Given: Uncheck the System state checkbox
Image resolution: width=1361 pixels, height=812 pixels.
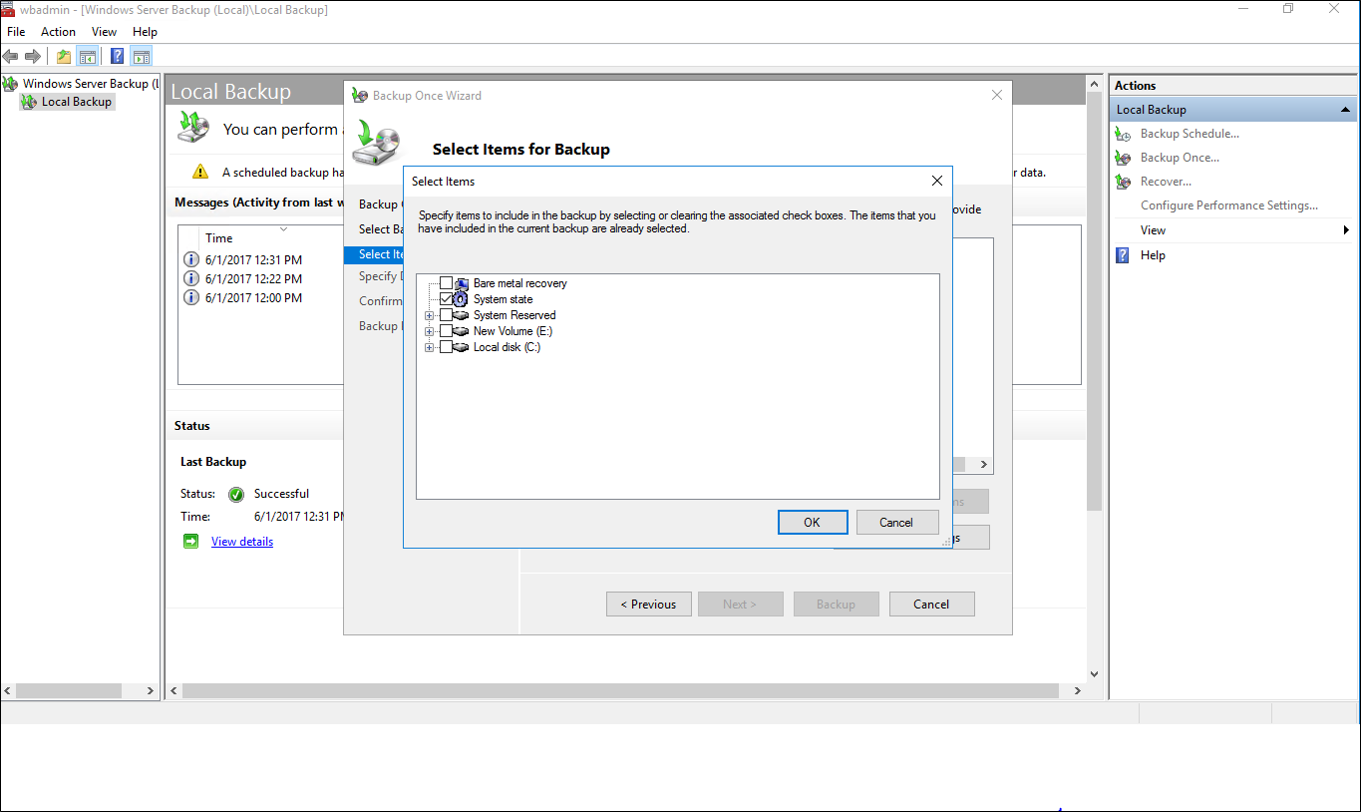Looking at the screenshot, I should pyautogui.click(x=446, y=299).
